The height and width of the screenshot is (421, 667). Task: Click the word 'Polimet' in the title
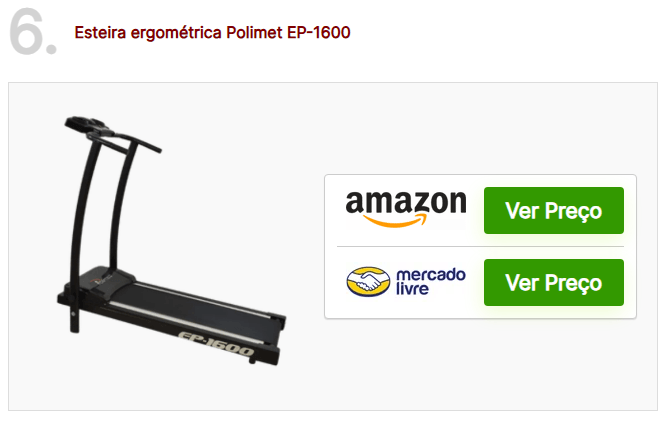click(254, 33)
